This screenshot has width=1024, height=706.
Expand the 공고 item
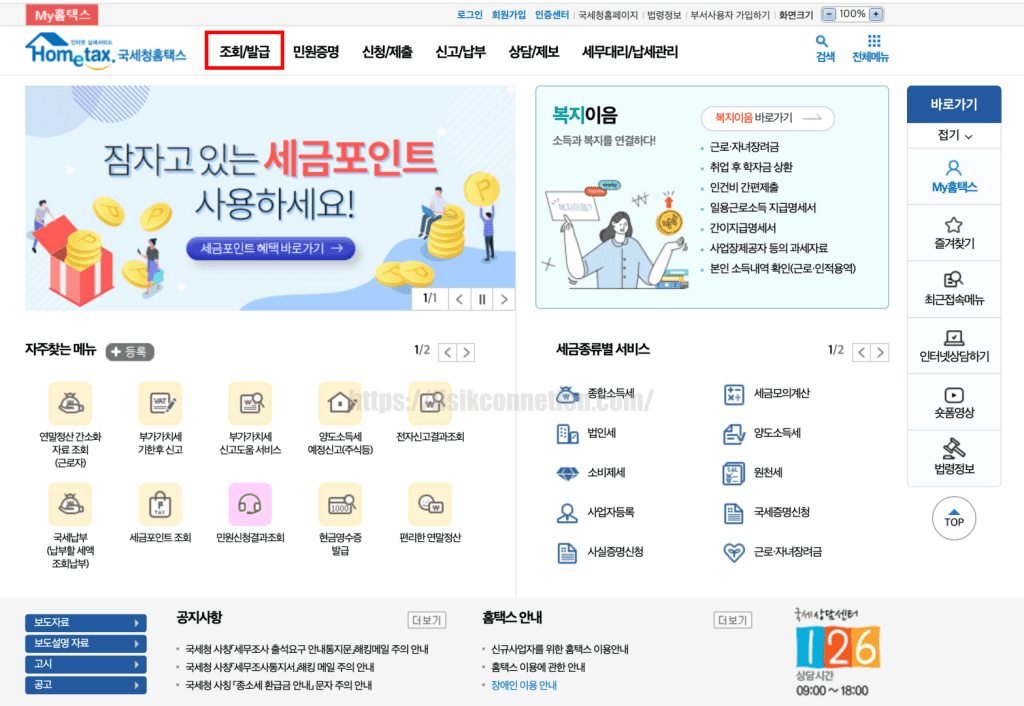click(x=86, y=685)
